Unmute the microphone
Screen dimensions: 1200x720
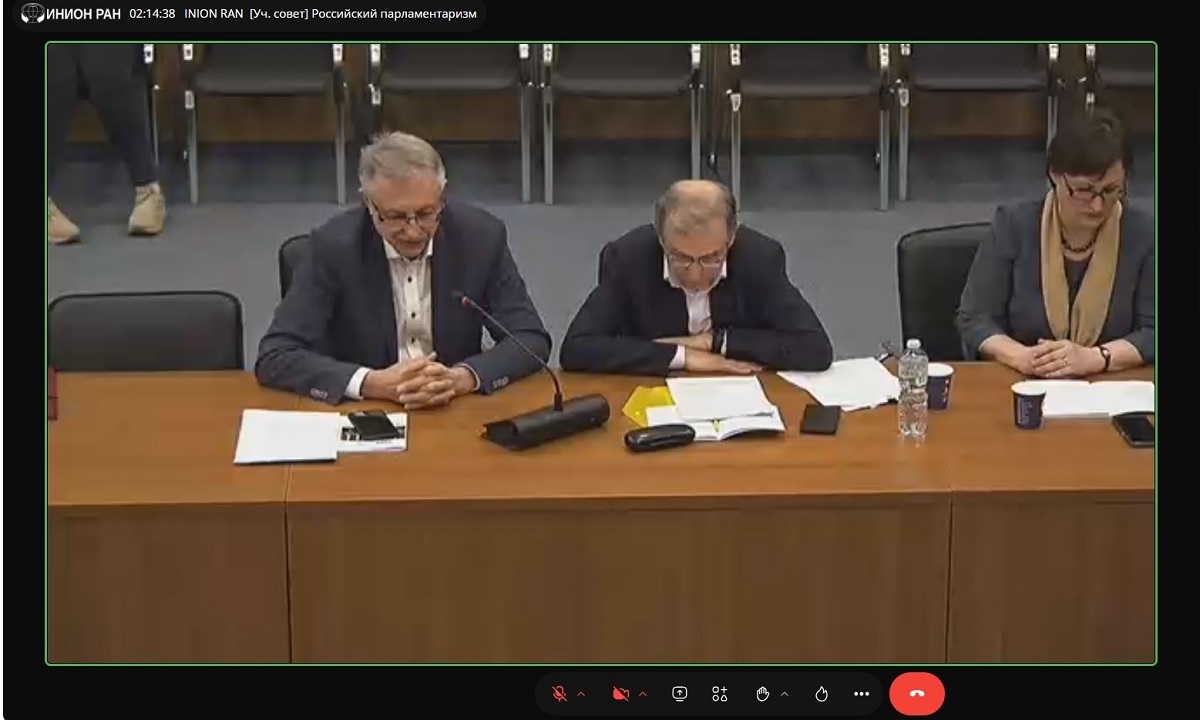pyautogui.click(x=560, y=694)
